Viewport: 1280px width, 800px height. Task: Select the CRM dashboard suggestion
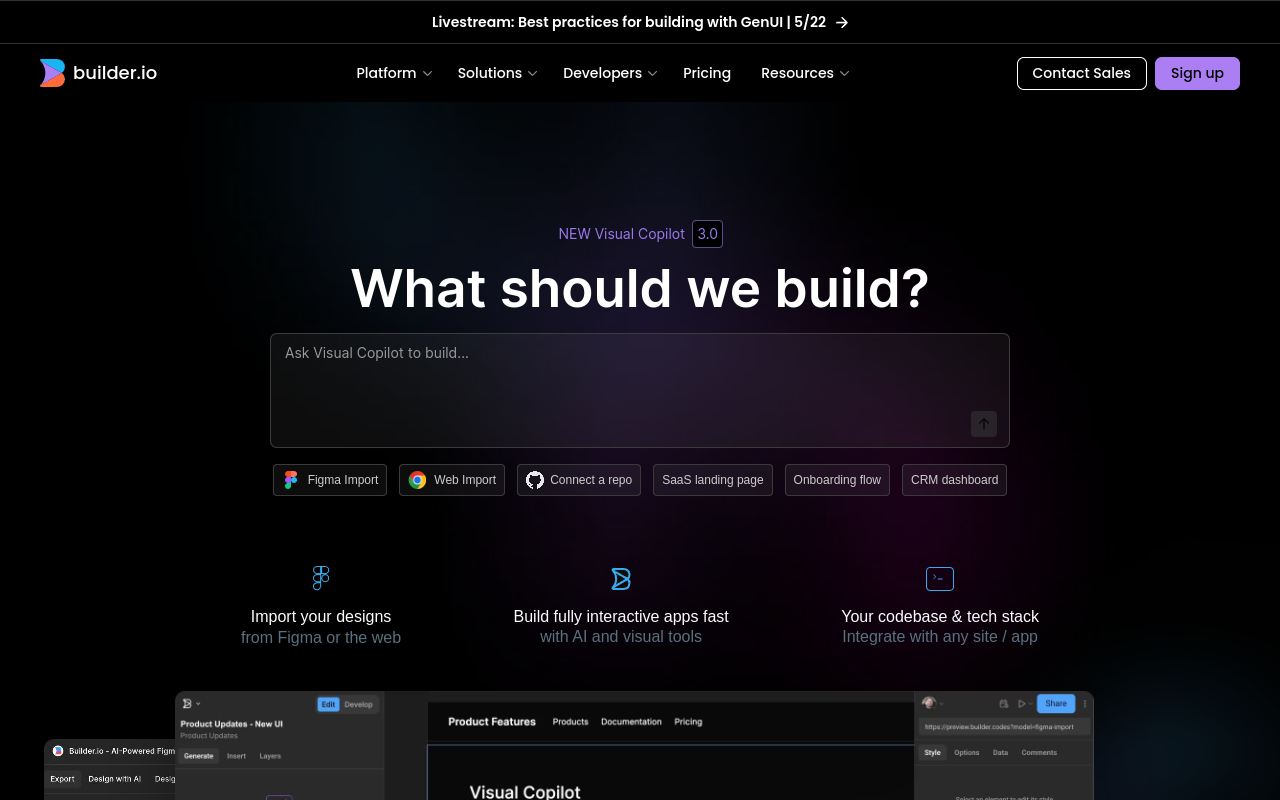click(954, 480)
